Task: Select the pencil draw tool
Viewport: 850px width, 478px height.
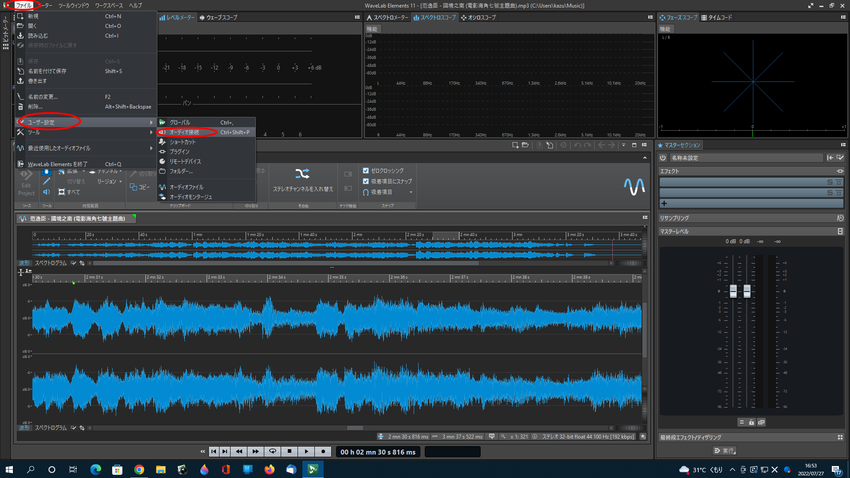Action: tap(47, 182)
